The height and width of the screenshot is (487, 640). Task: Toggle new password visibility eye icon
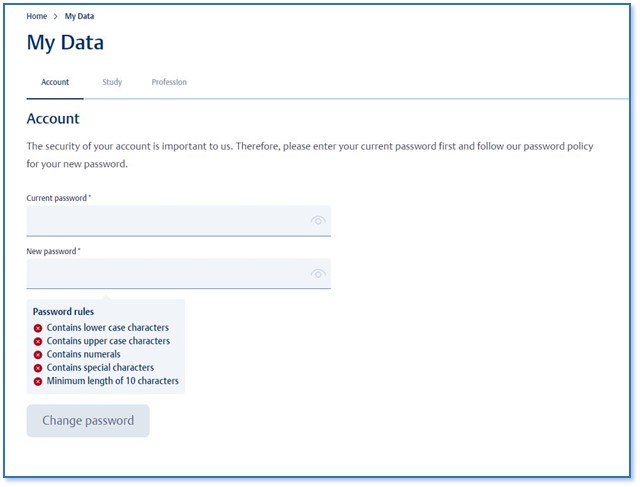click(318, 274)
